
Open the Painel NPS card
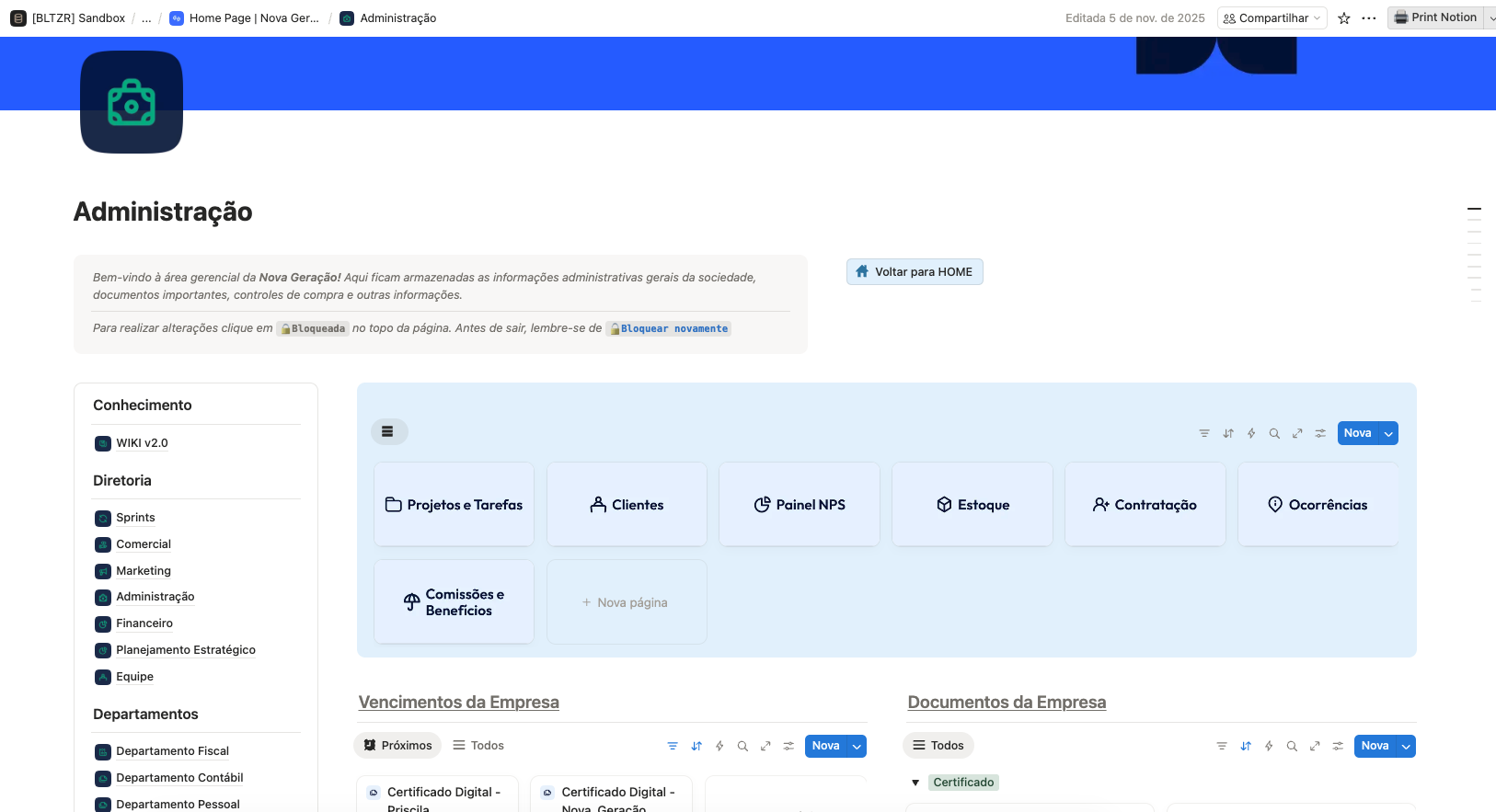tap(800, 504)
